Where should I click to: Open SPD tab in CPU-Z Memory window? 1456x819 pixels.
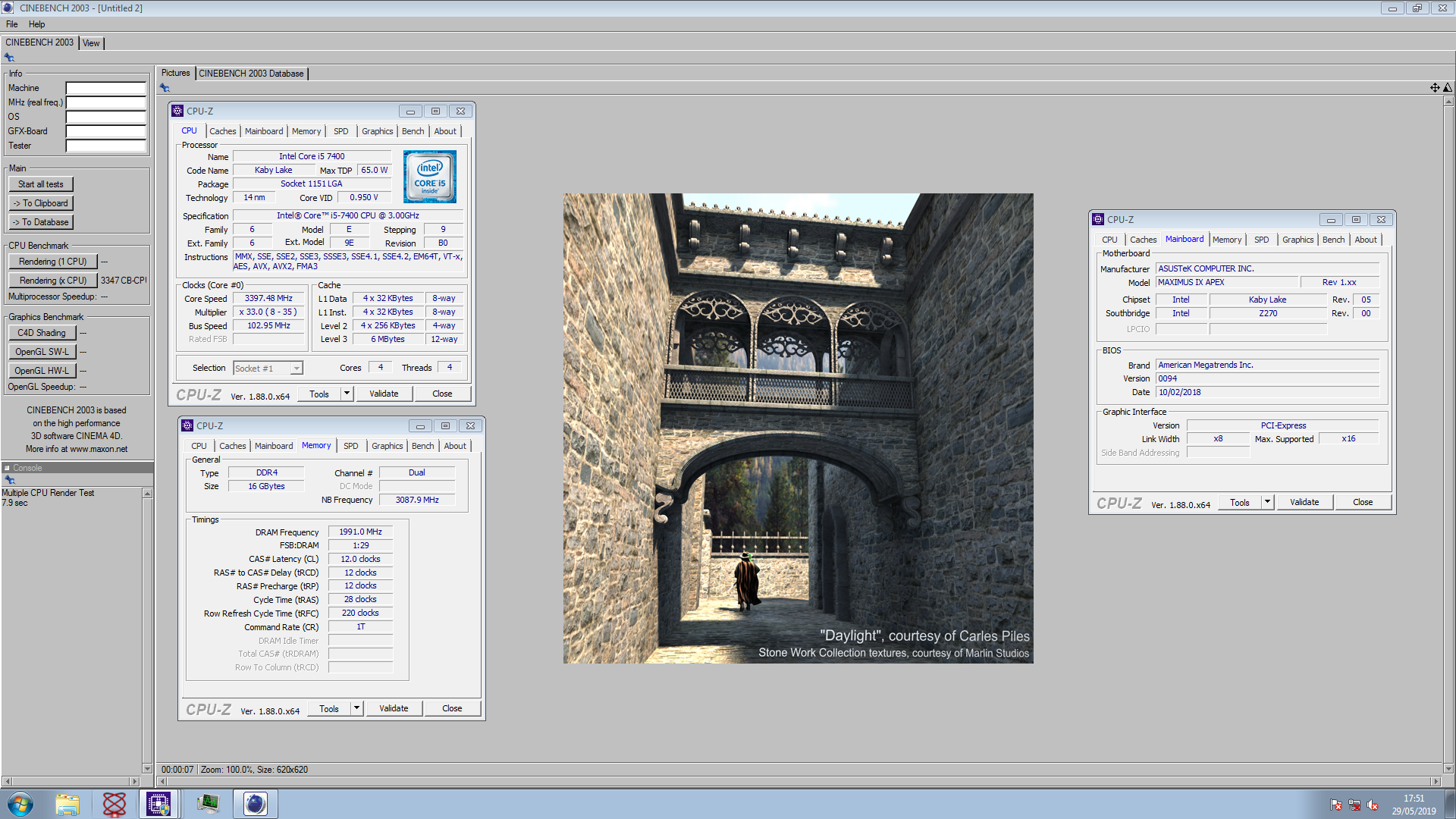point(350,446)
